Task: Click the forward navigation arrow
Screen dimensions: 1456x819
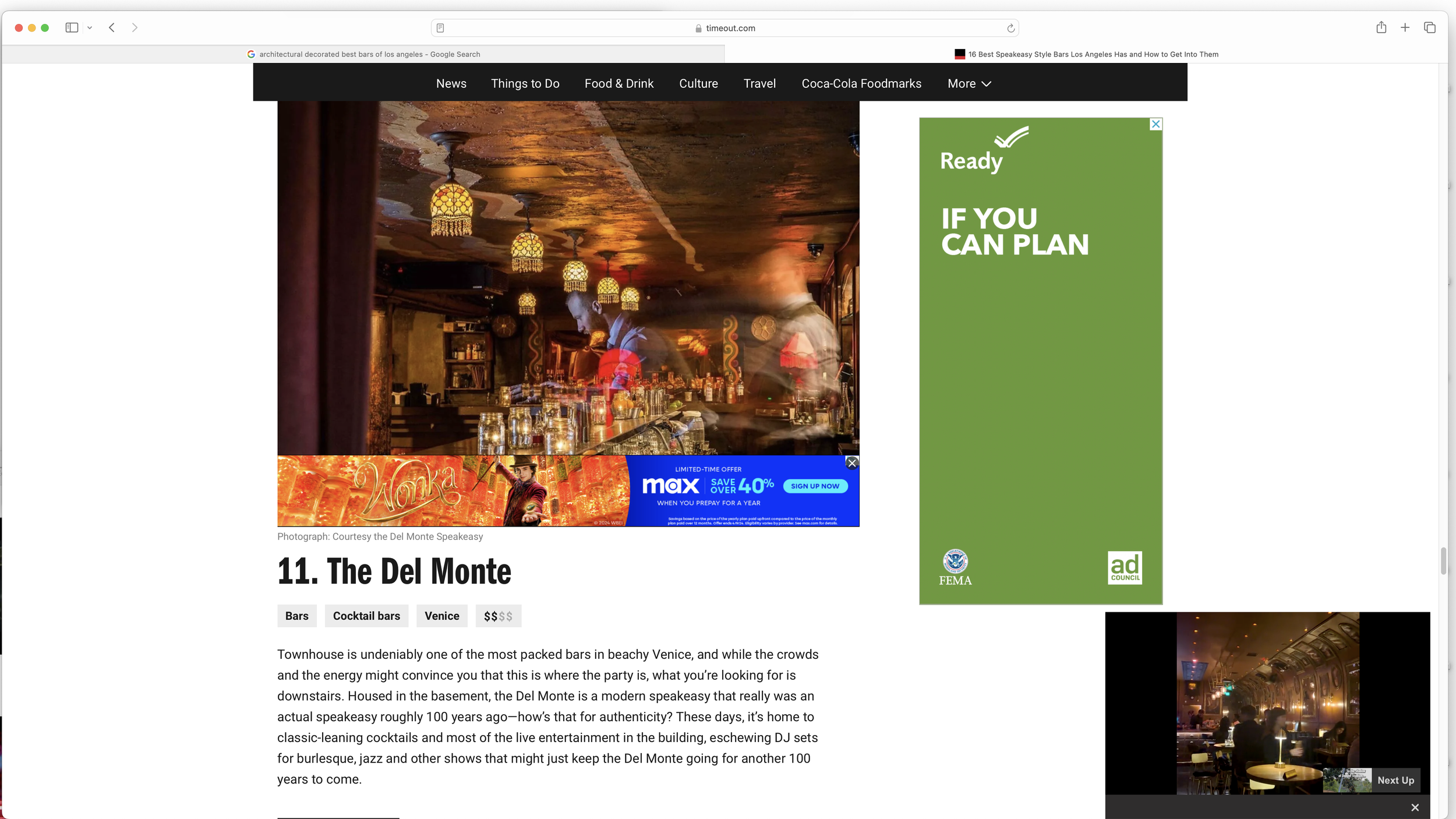Action: coord(135,27)
